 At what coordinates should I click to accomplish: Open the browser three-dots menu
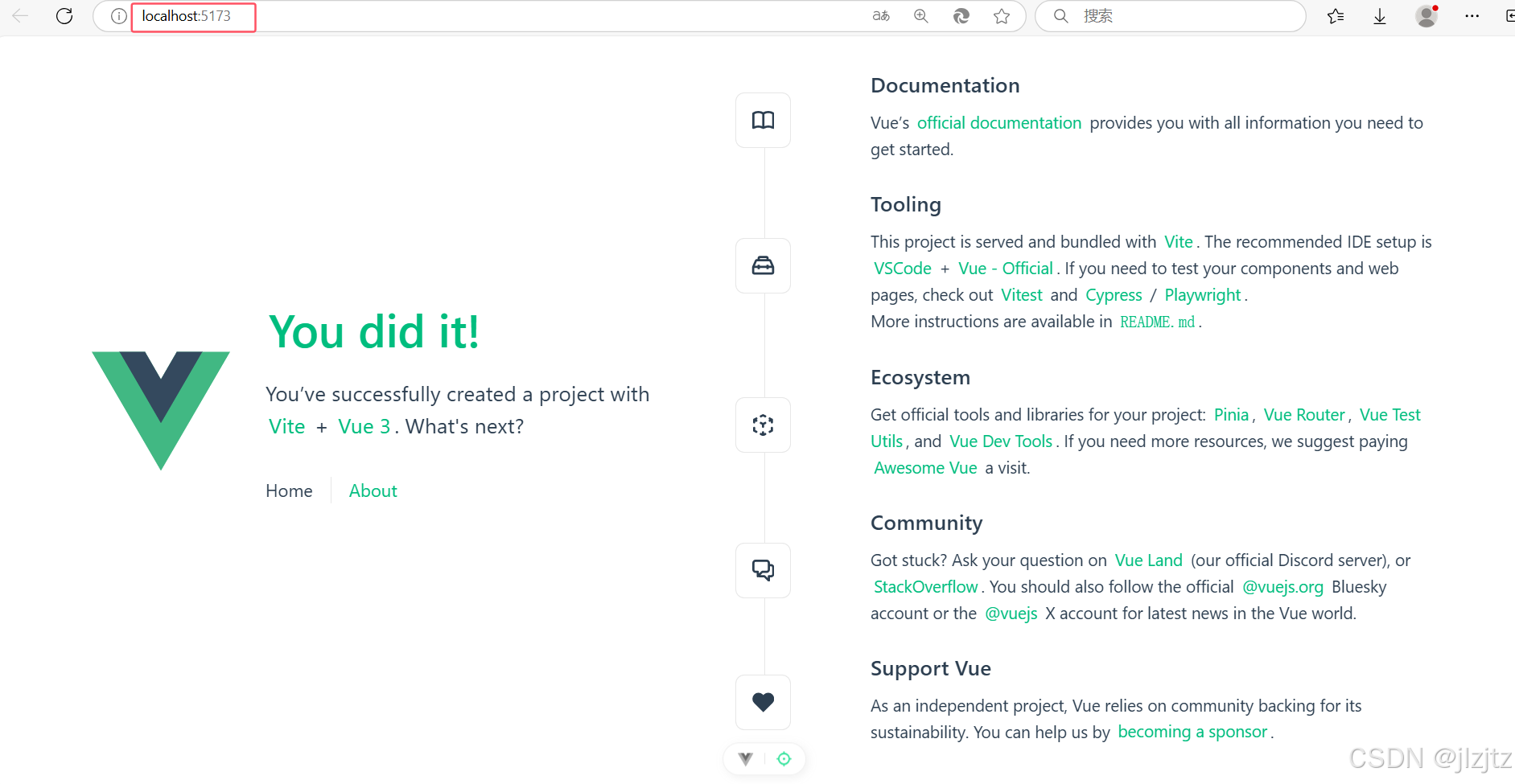[1472, 16]
